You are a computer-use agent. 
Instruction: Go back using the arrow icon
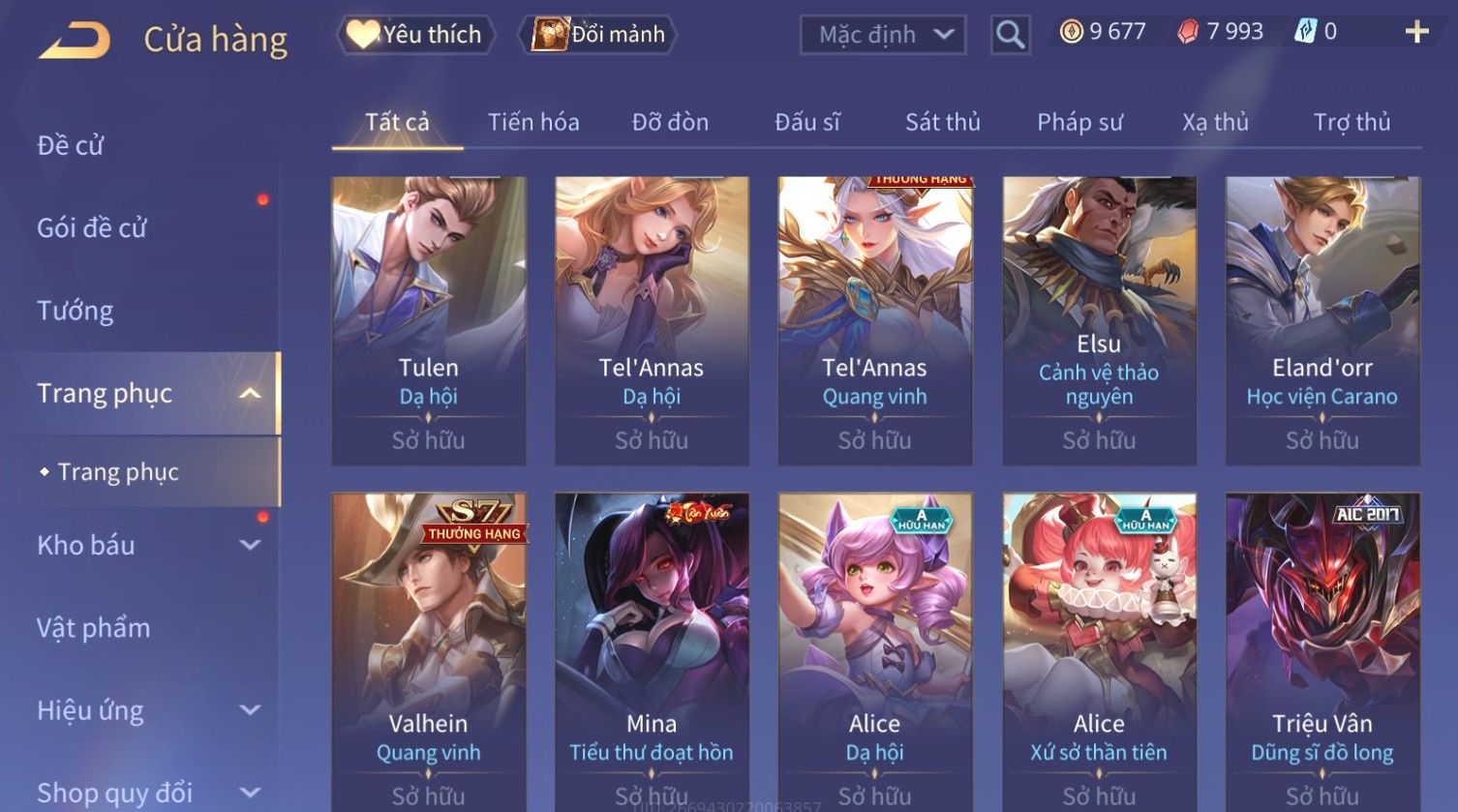[75, 41]
